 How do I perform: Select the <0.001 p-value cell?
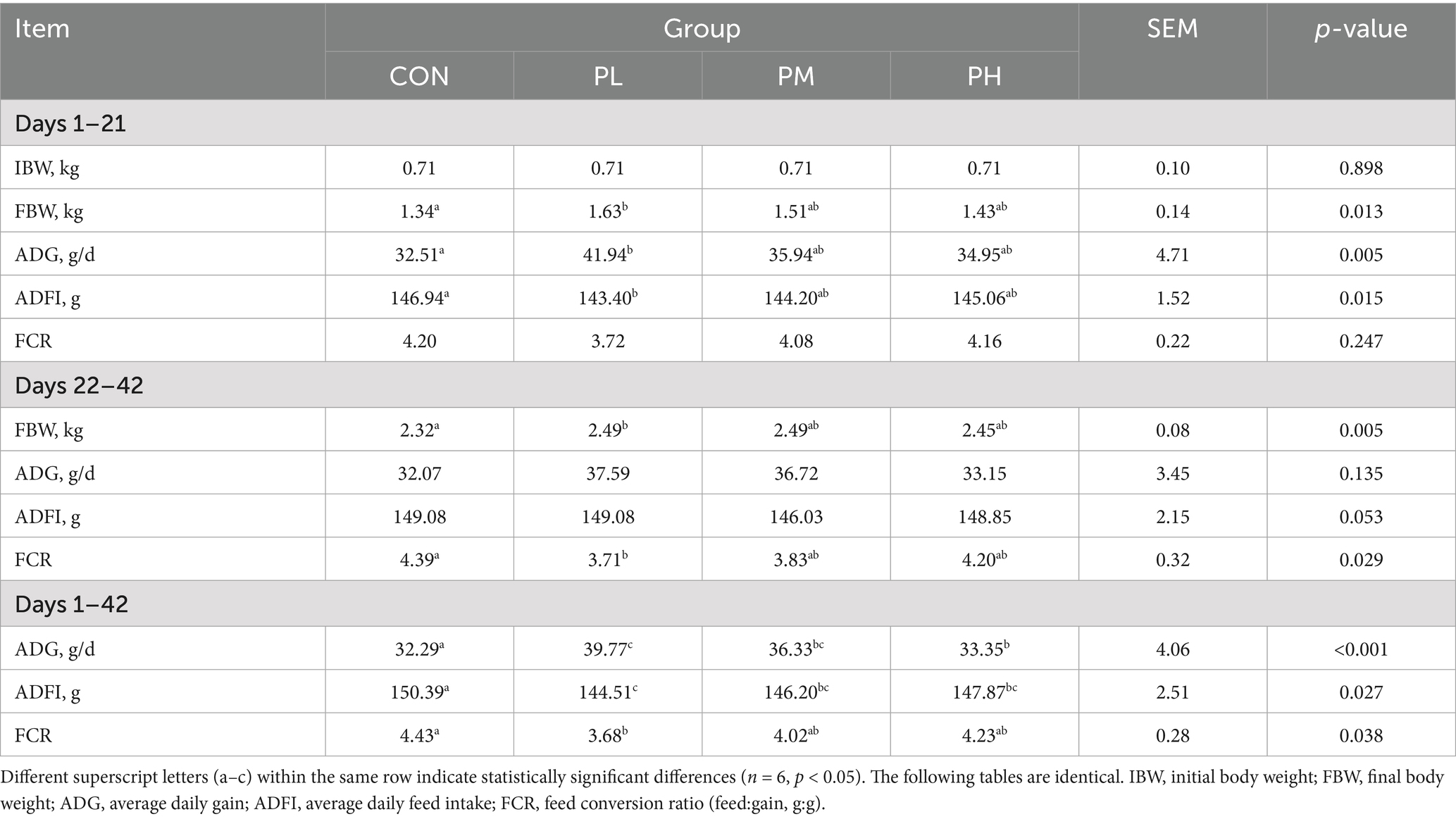point(1361,649)
